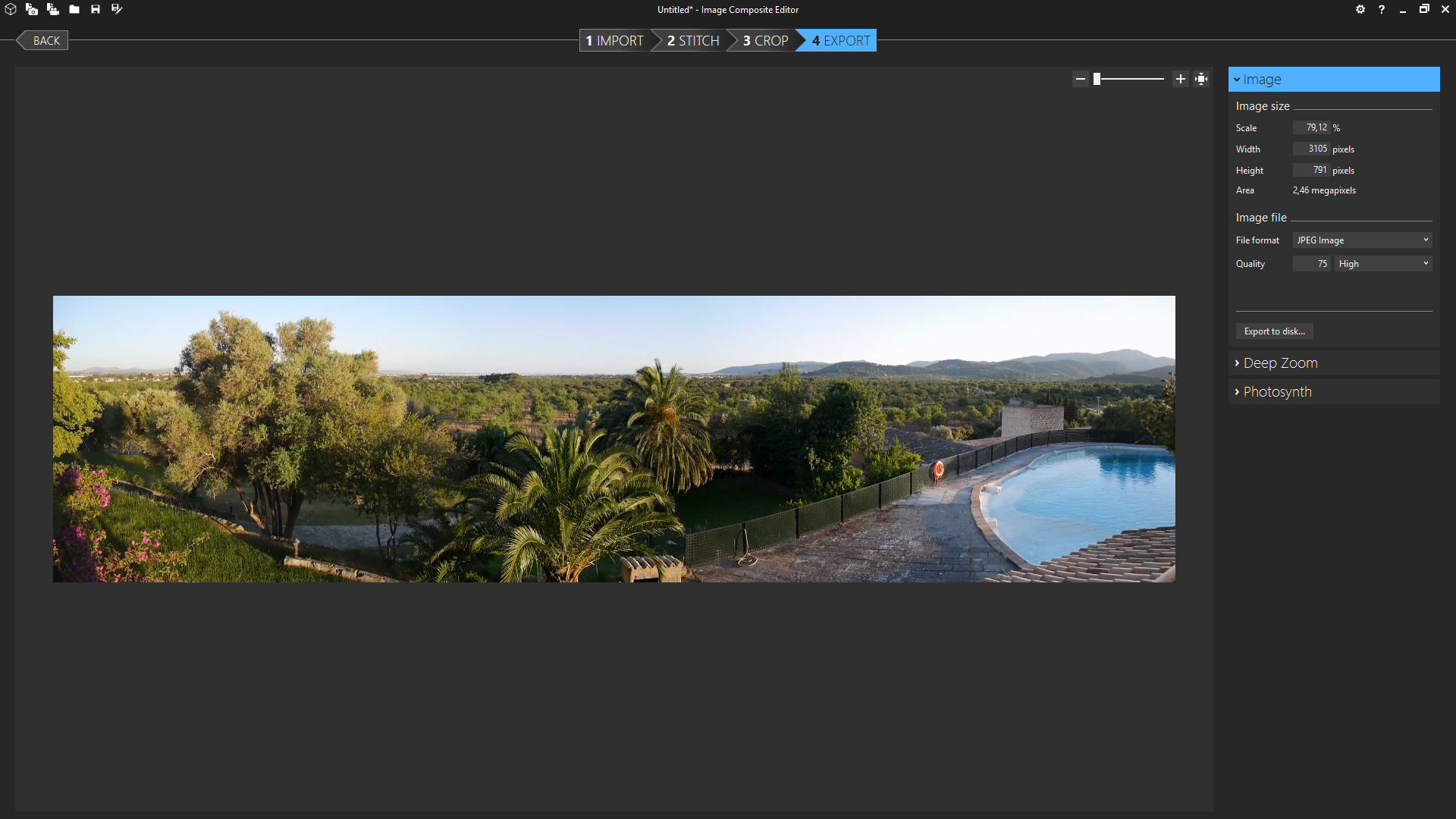The height and width of the screenshot is (819, 1456).
Task: Start a new panorama from video
Action: coord(53,9)
